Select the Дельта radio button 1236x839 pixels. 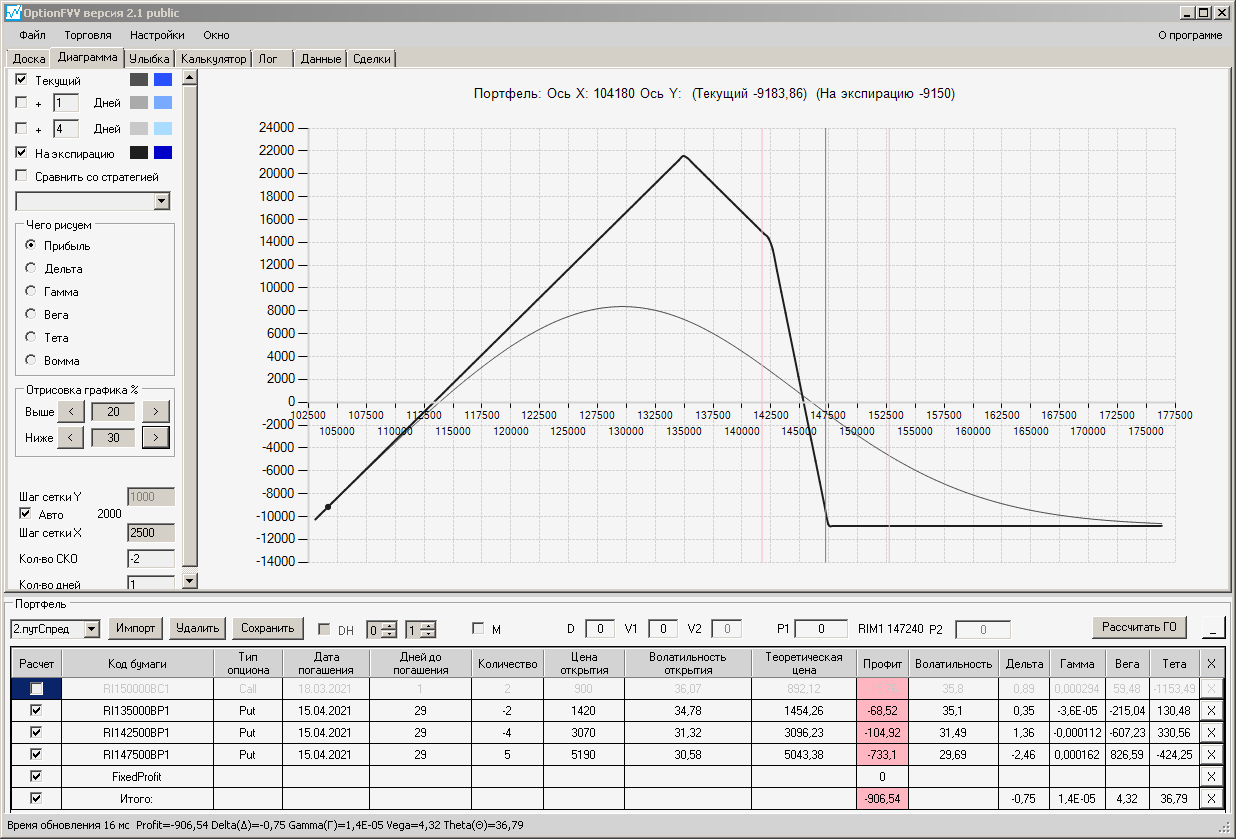coord(31,268)
